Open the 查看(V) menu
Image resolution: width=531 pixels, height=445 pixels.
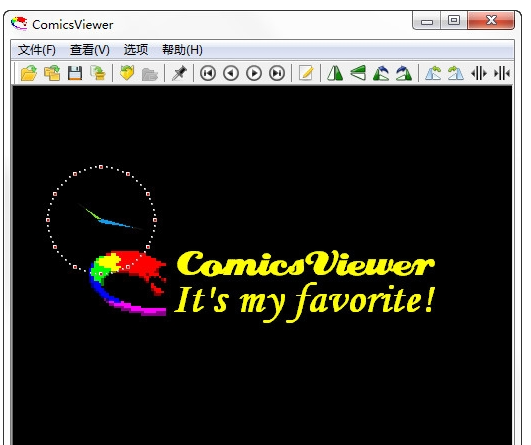pyautogui.click(x=90, y=50)
